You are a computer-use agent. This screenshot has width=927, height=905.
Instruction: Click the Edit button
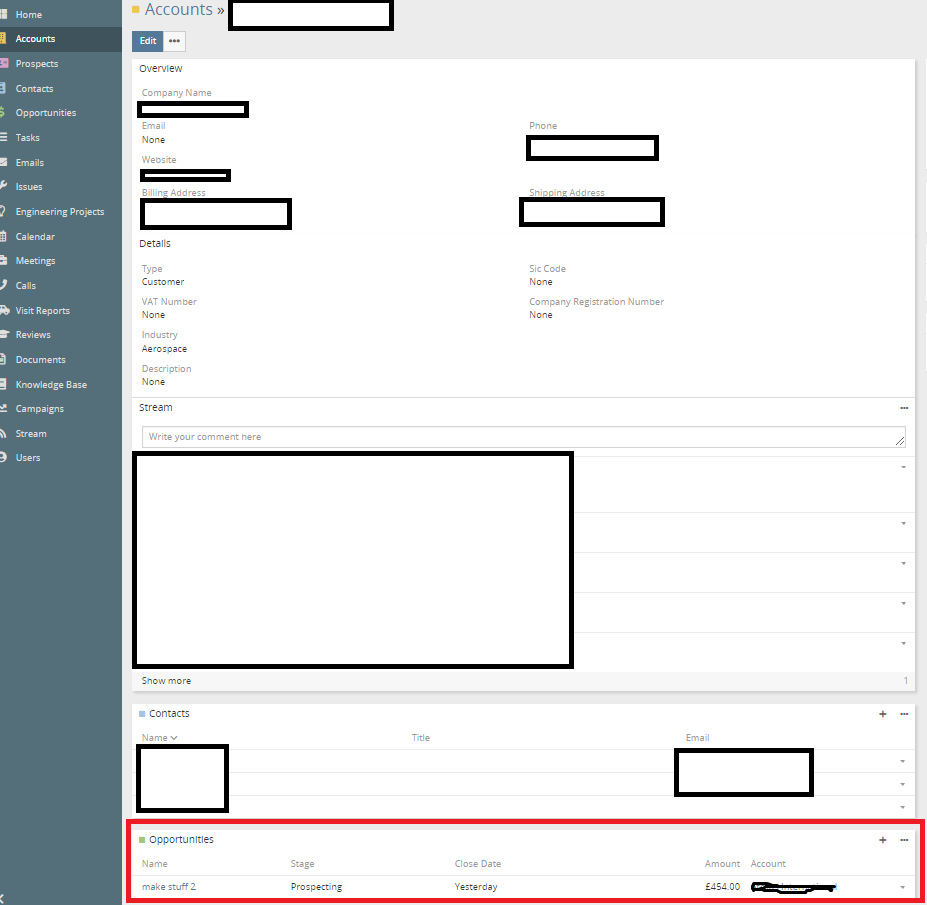coord(147,41)
